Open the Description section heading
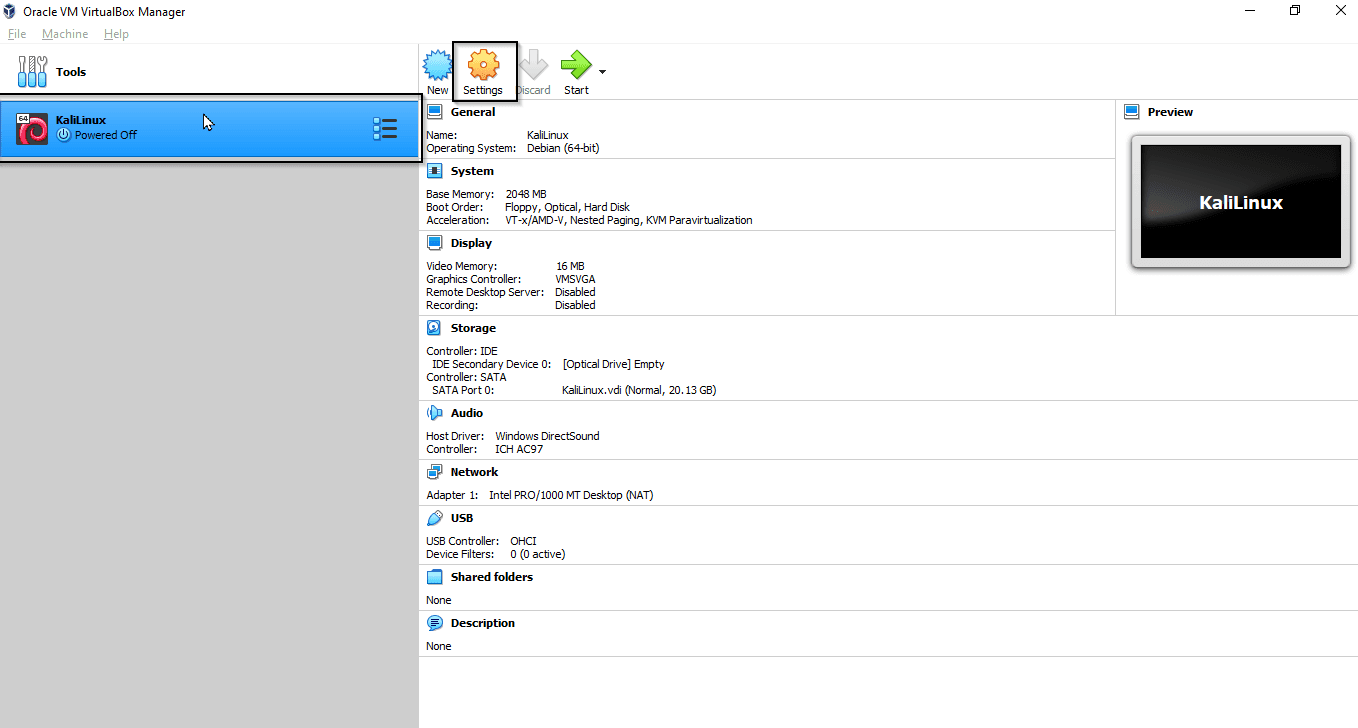The height and width of the screenshot is (728, 1358). pyautogui.click(x=483, y=623)
